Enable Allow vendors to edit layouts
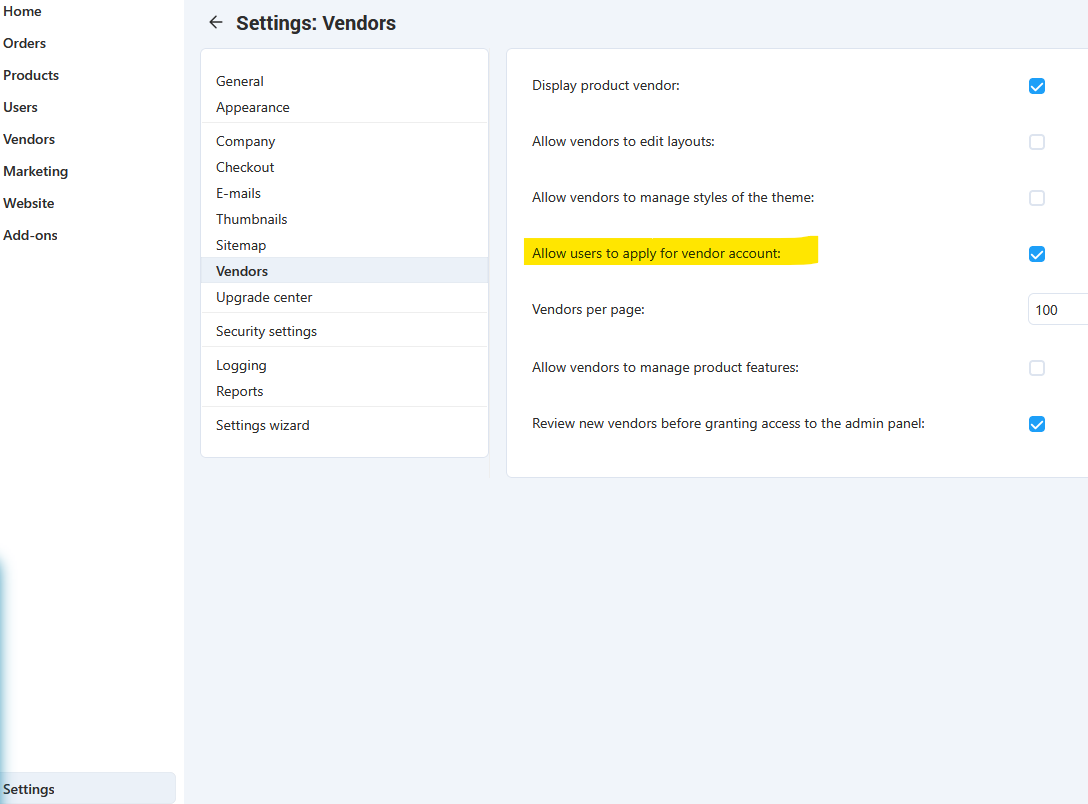 point(1037,142)
